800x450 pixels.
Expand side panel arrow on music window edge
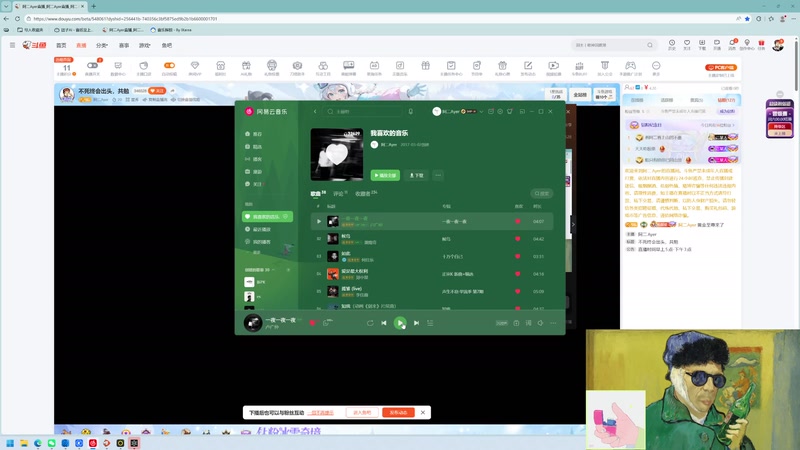tap(573, 224)
